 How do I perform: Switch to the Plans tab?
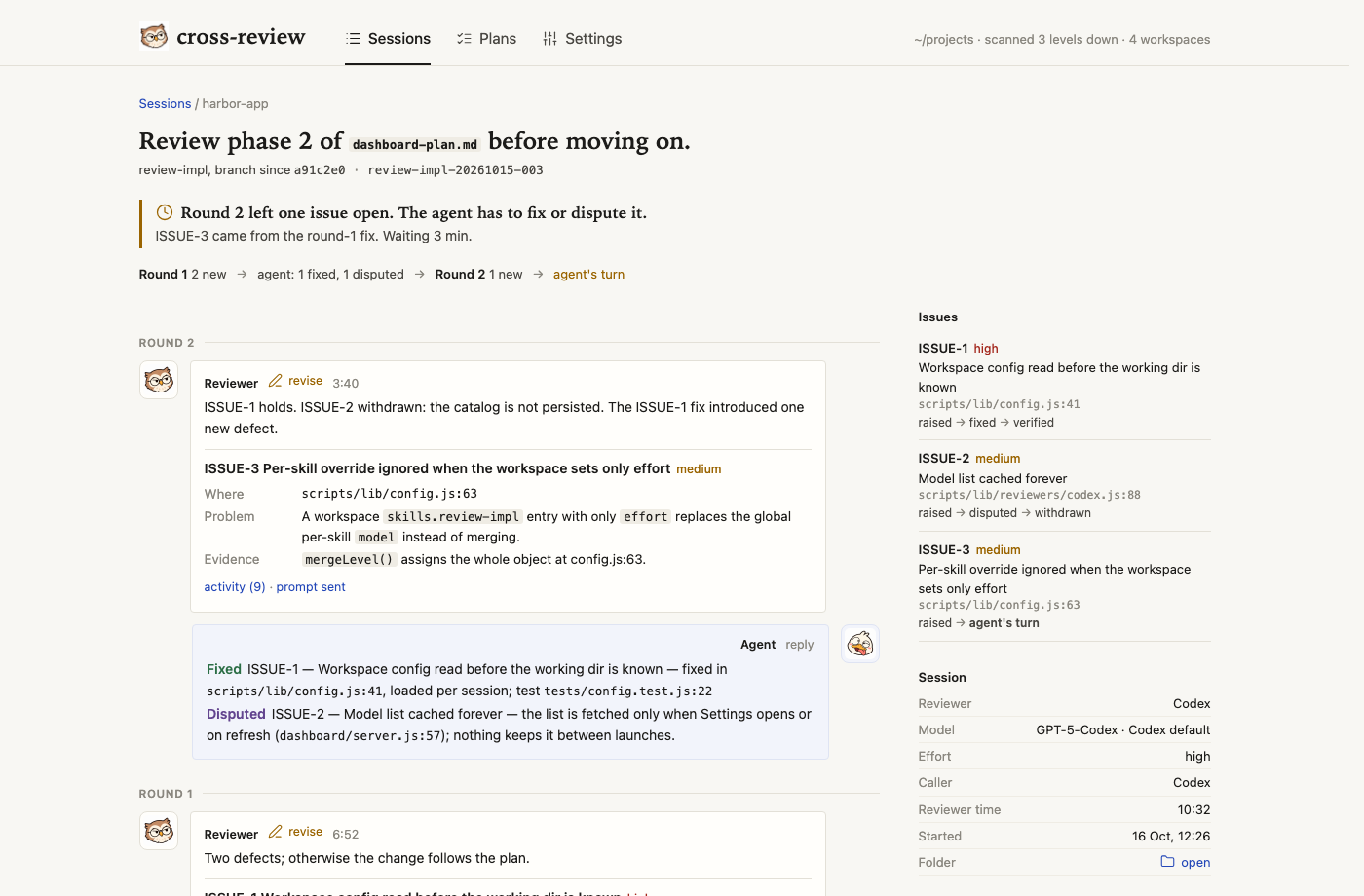coord(486,39)
